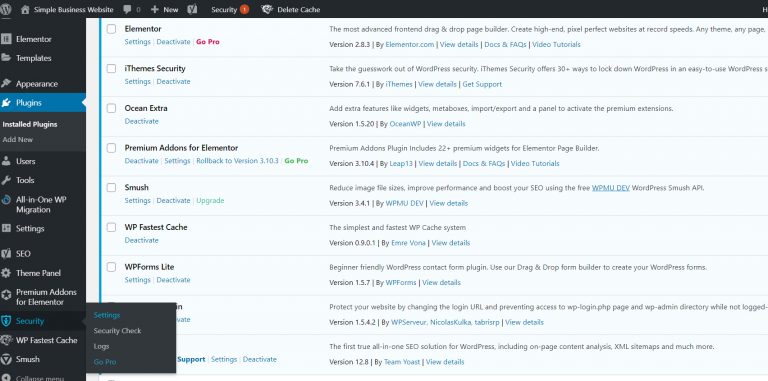Screen dimensions: 768x381
Task: Open the Emre Vona author link
Action: click(x=408, y=243)
